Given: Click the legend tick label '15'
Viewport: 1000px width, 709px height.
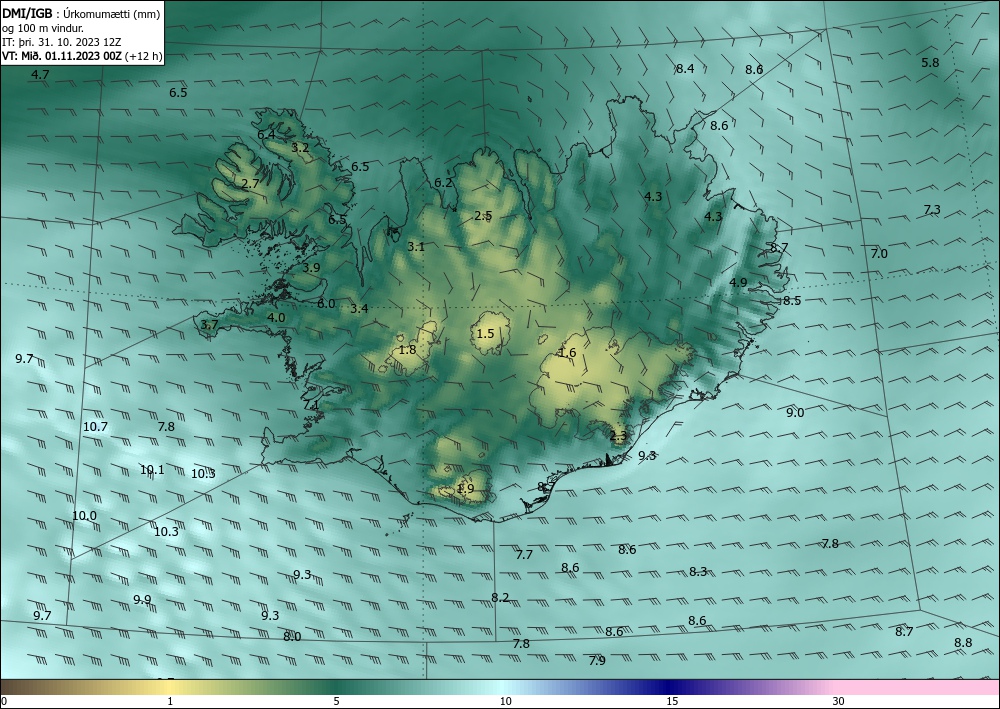Looking at the screenshot, I should [x=672, y=702].
